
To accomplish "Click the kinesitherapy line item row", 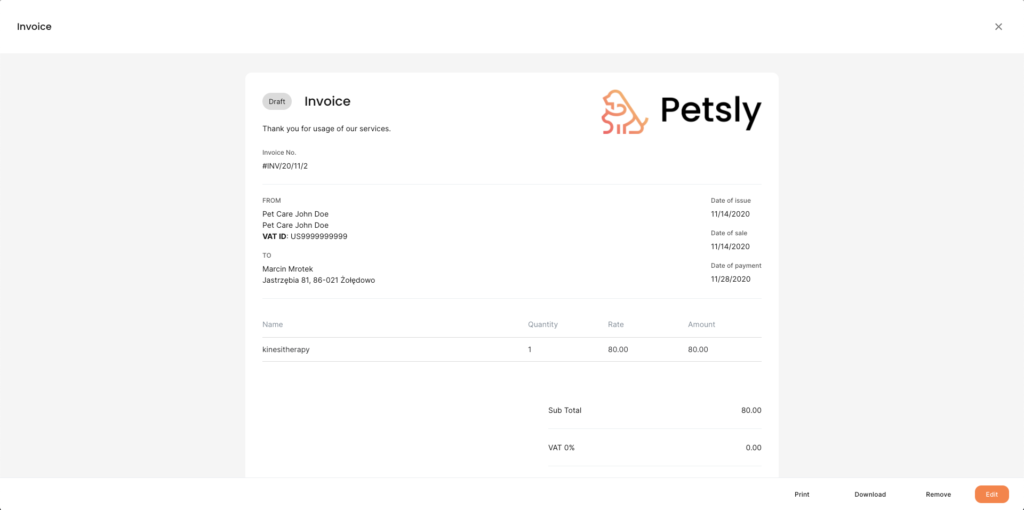I will coord(511,349).
